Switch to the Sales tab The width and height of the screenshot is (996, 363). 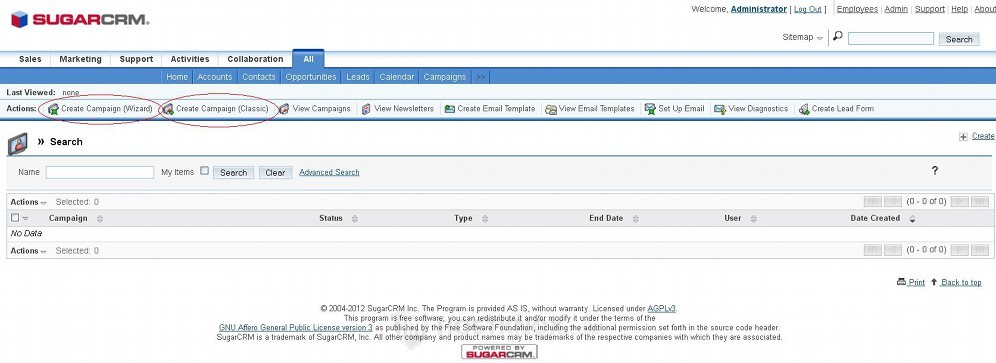(x=30, y=59)
